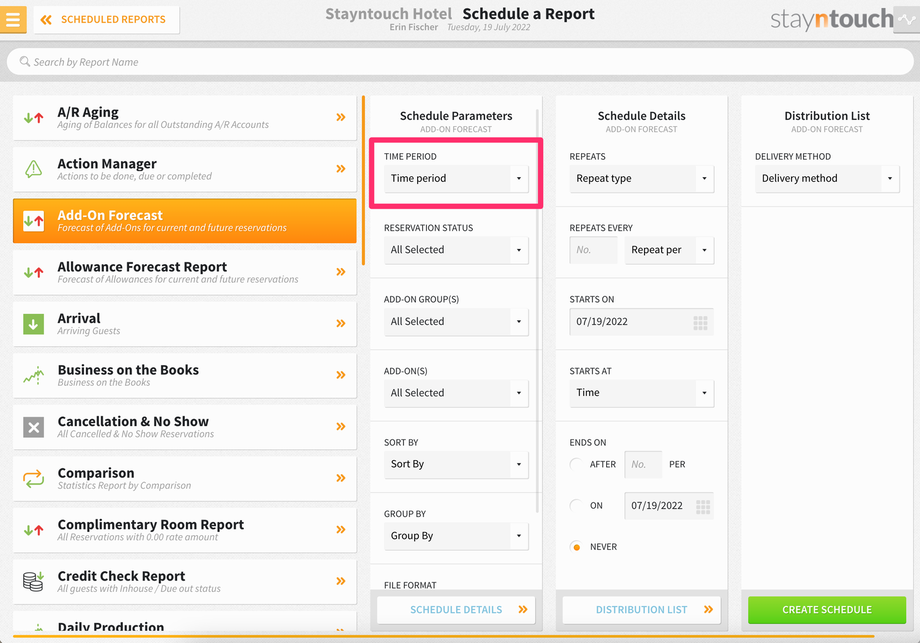Select the Cancellation & No Show report

point(184,427)
